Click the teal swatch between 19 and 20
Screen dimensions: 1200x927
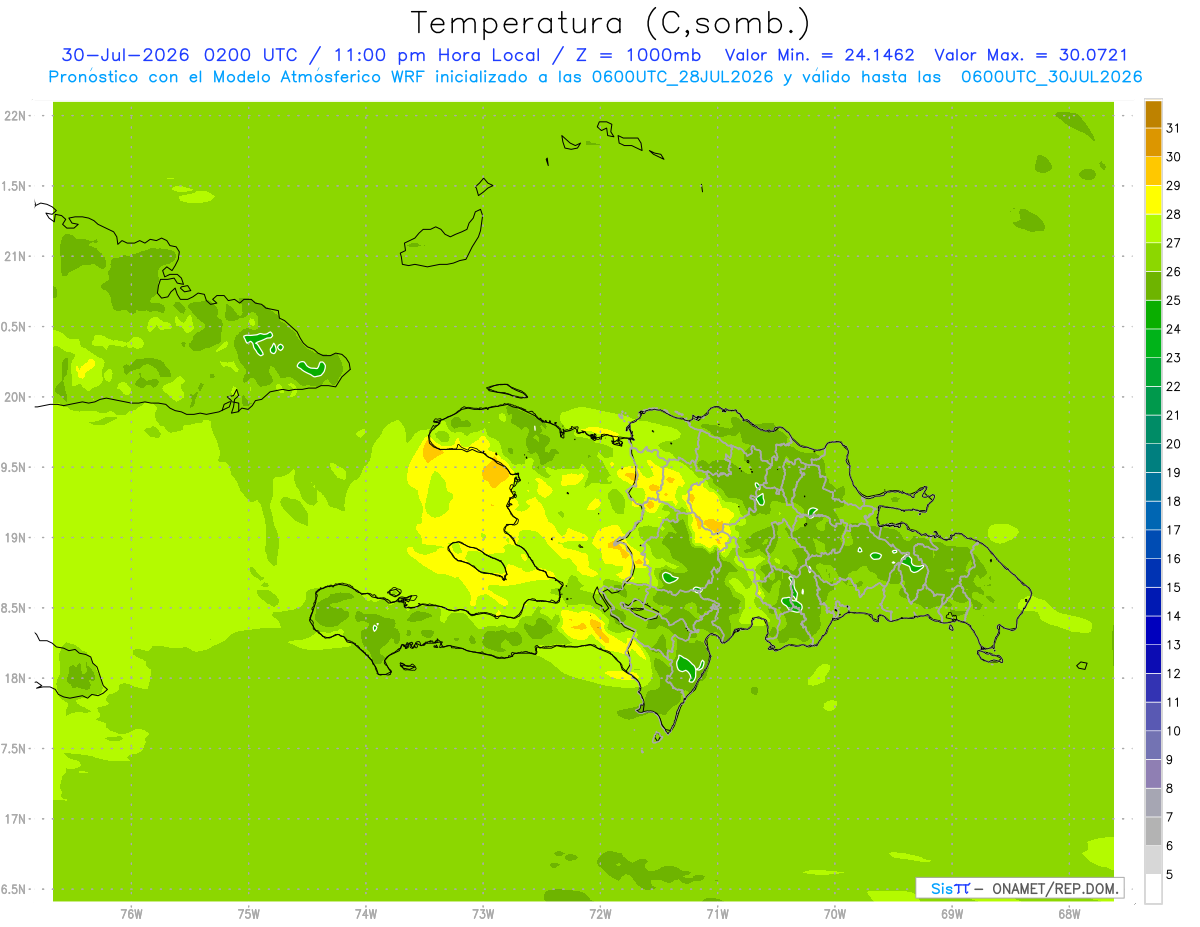click(x=1153, y=458)
